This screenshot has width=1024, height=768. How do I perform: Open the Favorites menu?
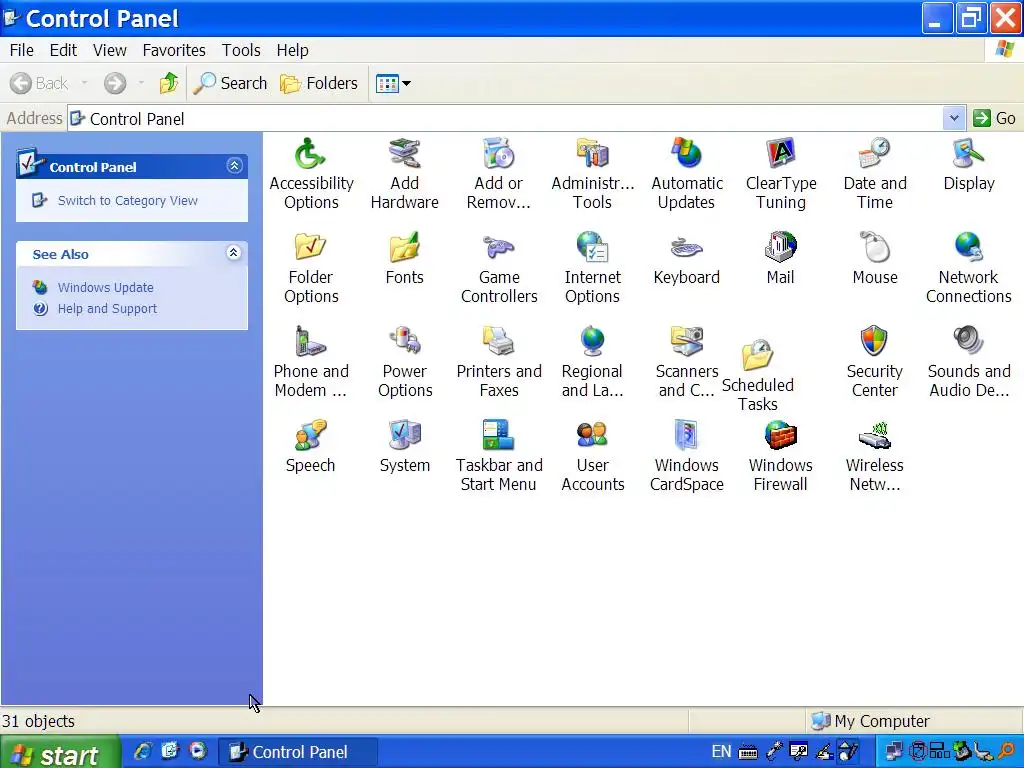(x=174, y=50)
